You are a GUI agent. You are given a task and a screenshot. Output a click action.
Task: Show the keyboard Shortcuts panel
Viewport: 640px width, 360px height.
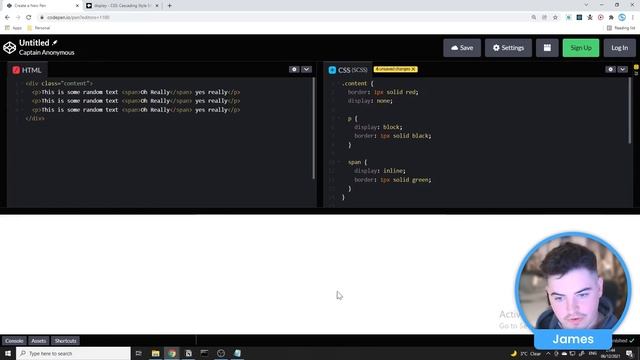pos(65,341)
